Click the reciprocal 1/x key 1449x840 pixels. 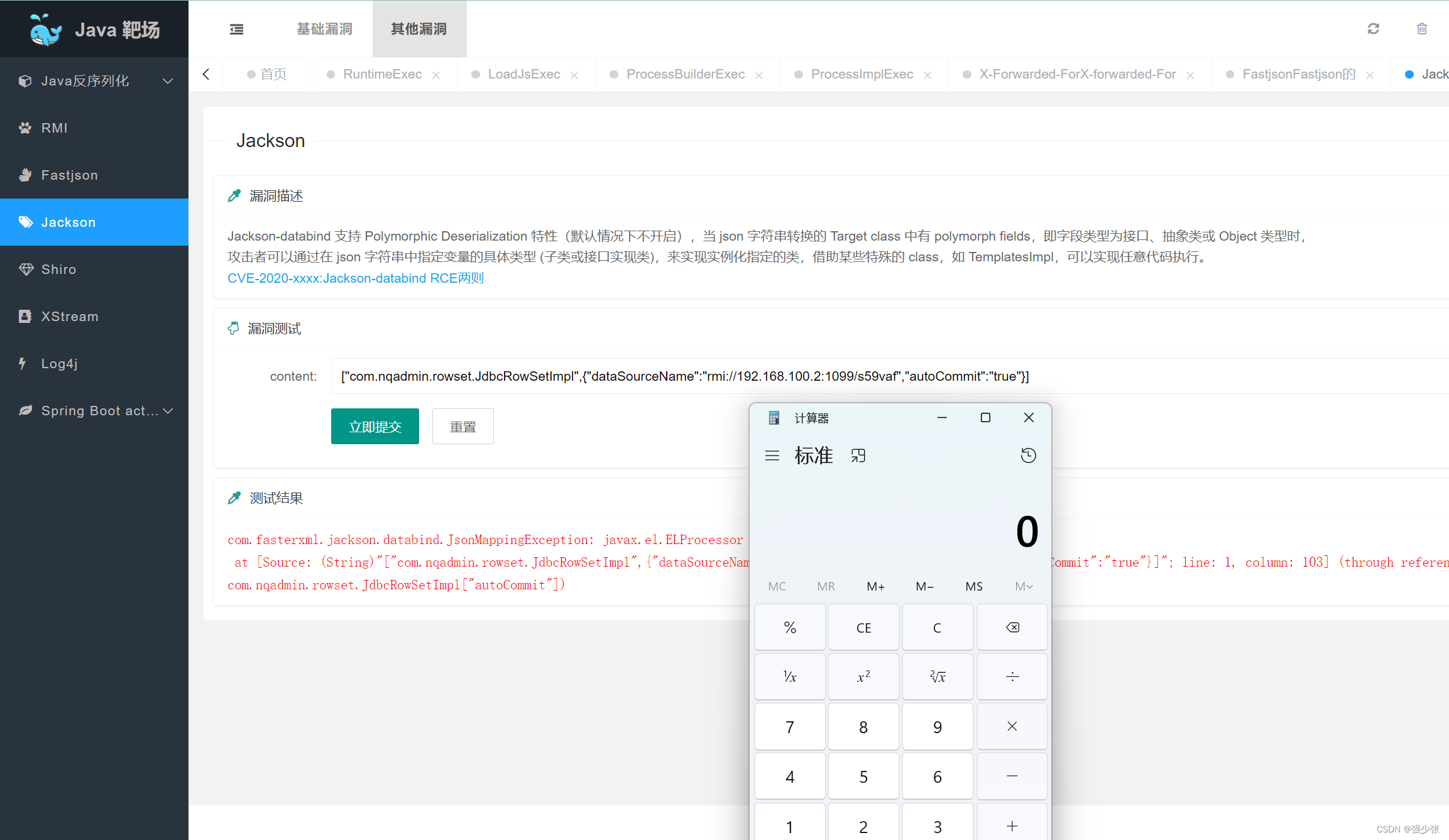click(x=790, y=677)
